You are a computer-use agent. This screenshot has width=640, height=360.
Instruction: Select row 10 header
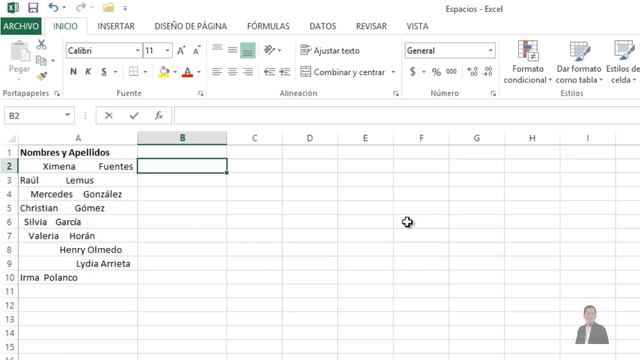(x=9, y=278)
